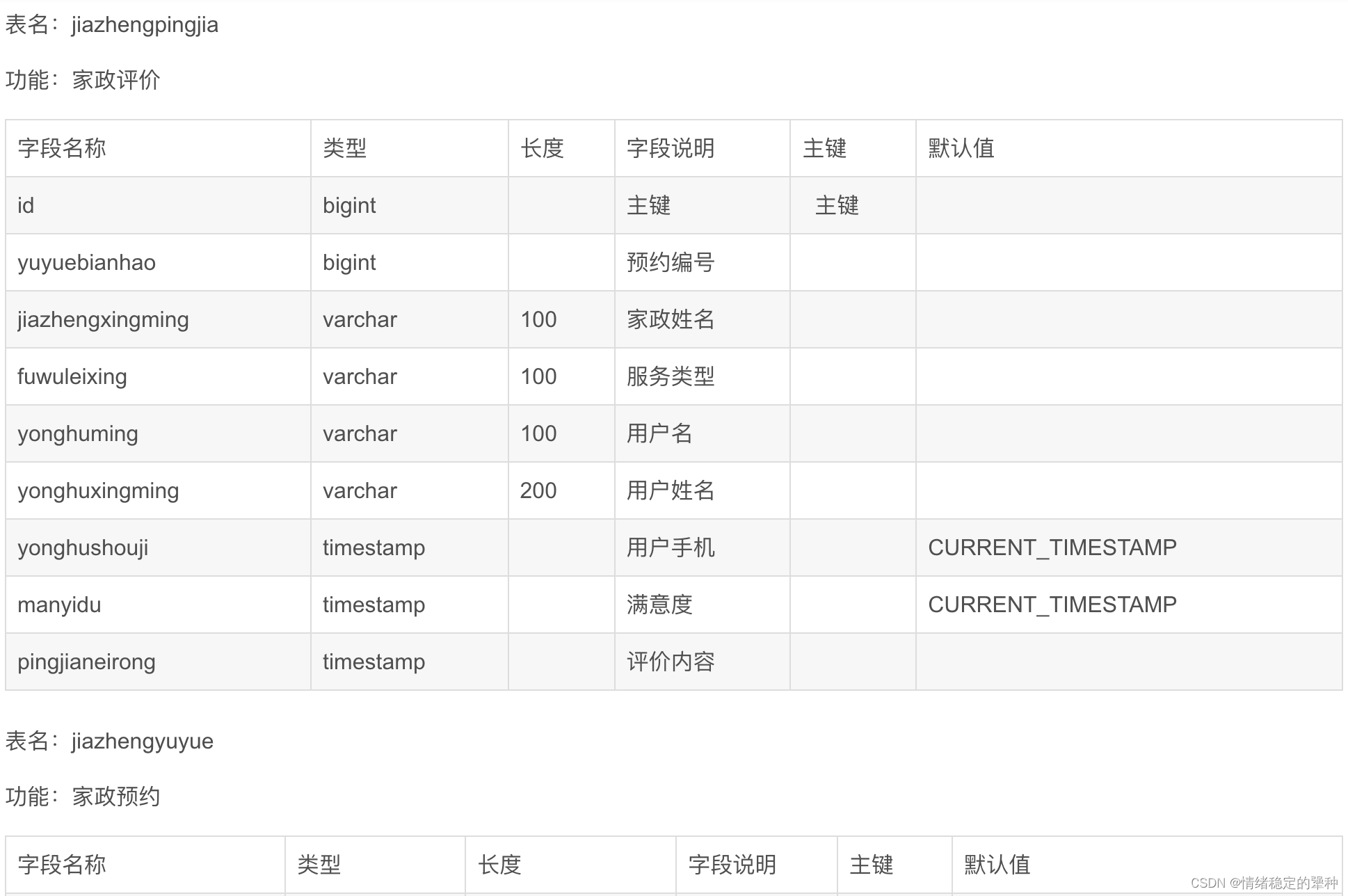The height and width of the screenshot is (896, 1348).
Task: Select timestamp in the pingjianeirong row
Action: [374, 662]
